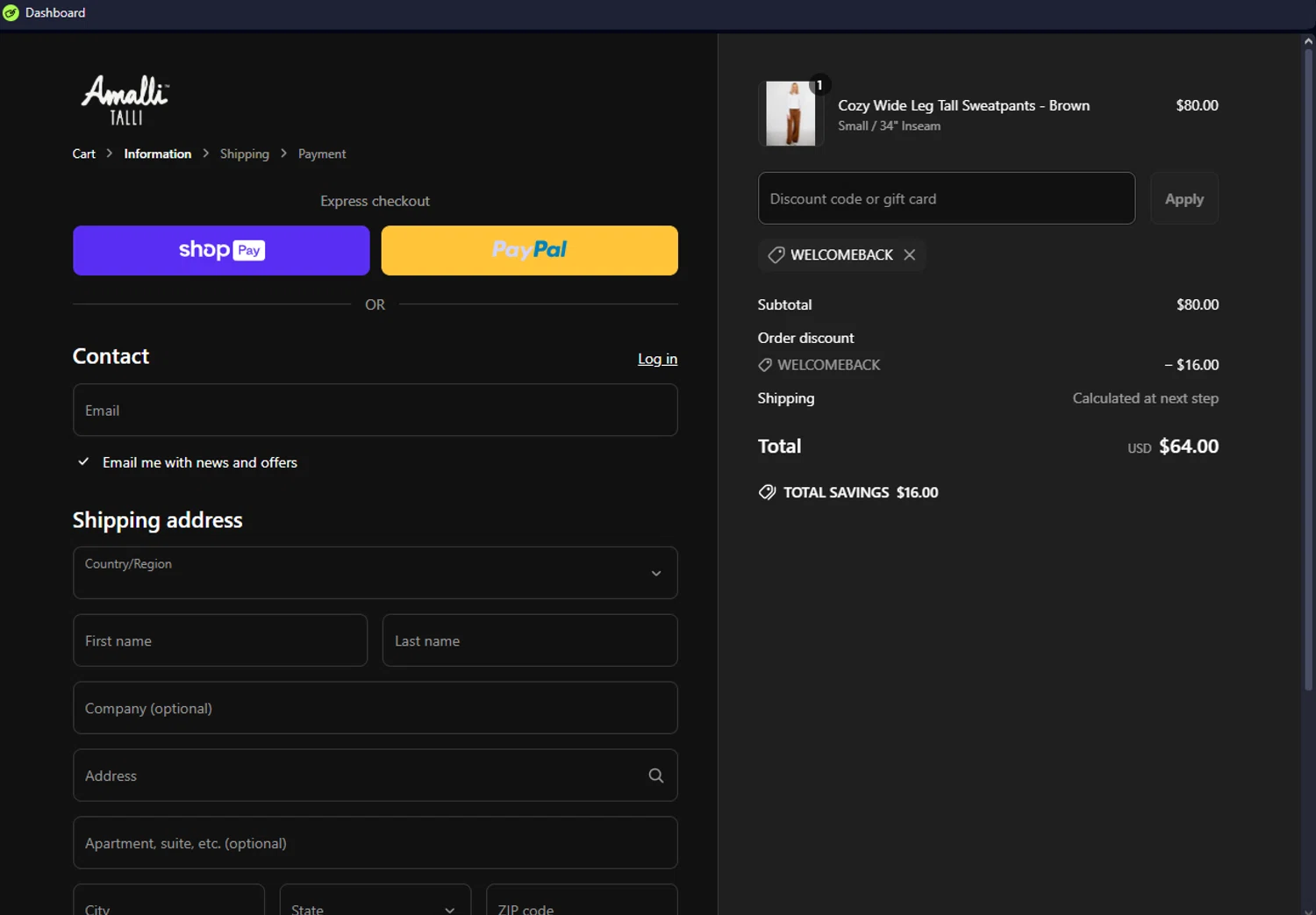Pay with Shop Pay express button
1316x915 pixels.
(221, 250)
